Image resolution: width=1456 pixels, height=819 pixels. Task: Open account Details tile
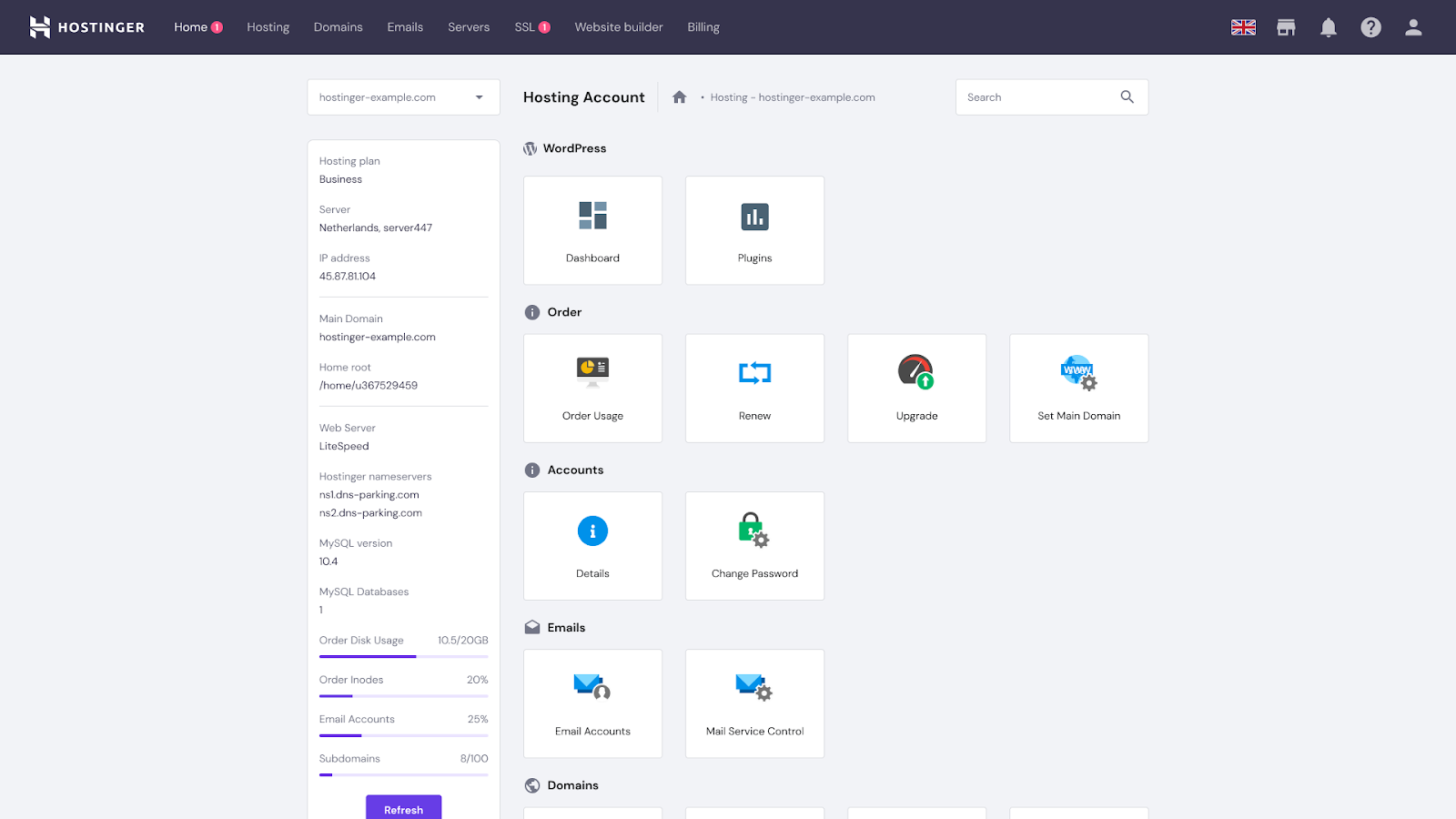tap(592, 546)
